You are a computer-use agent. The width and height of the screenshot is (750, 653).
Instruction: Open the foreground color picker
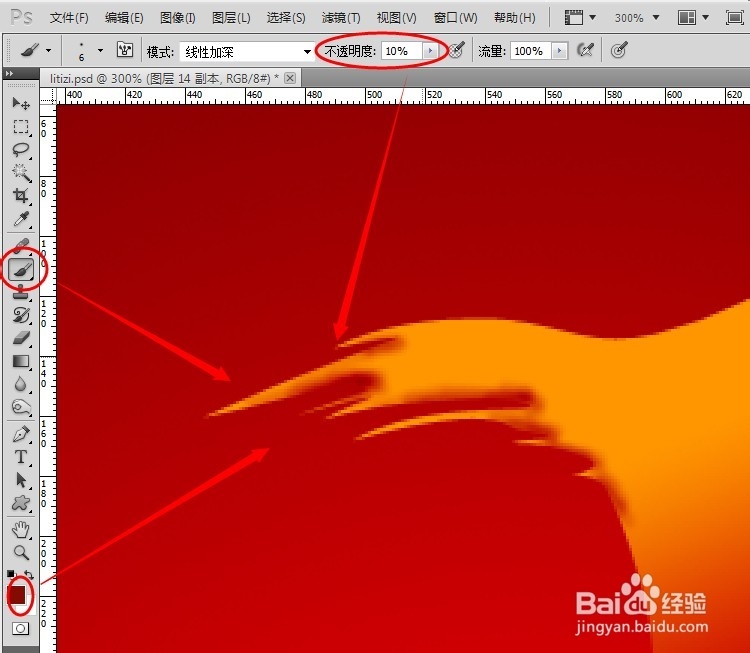tap(17, 594)
